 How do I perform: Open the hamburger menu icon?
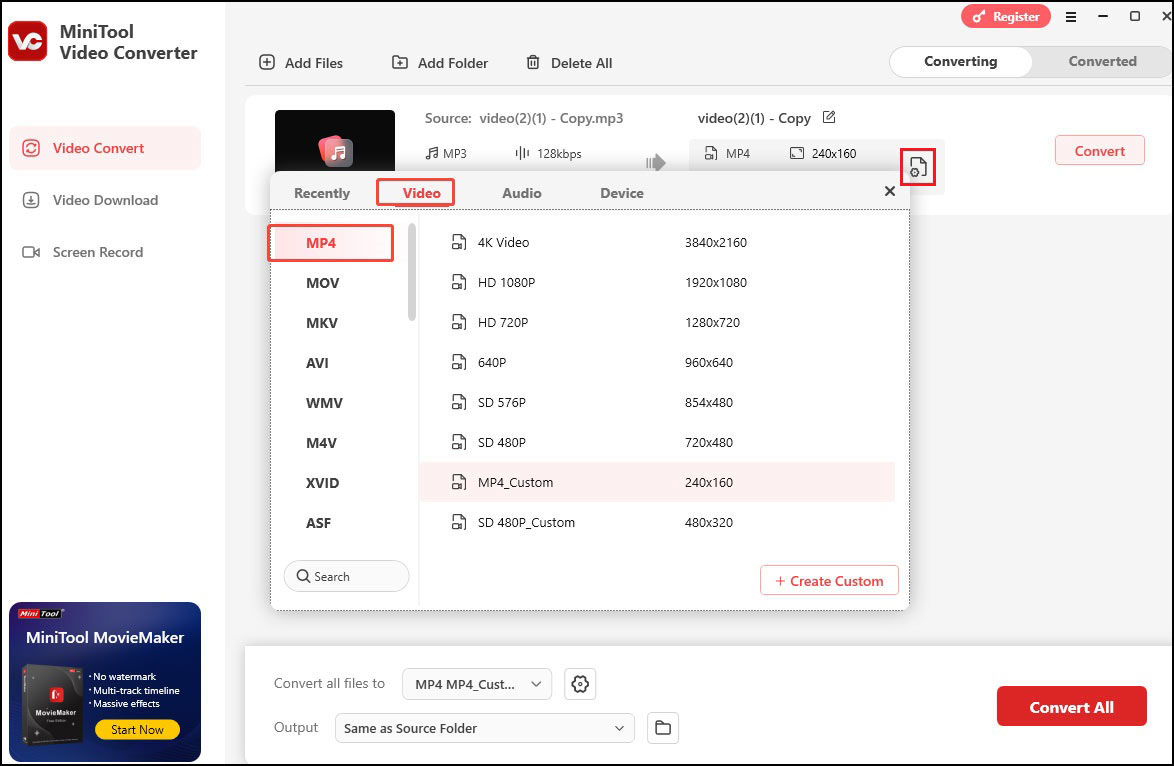(x=1071, y=16)
